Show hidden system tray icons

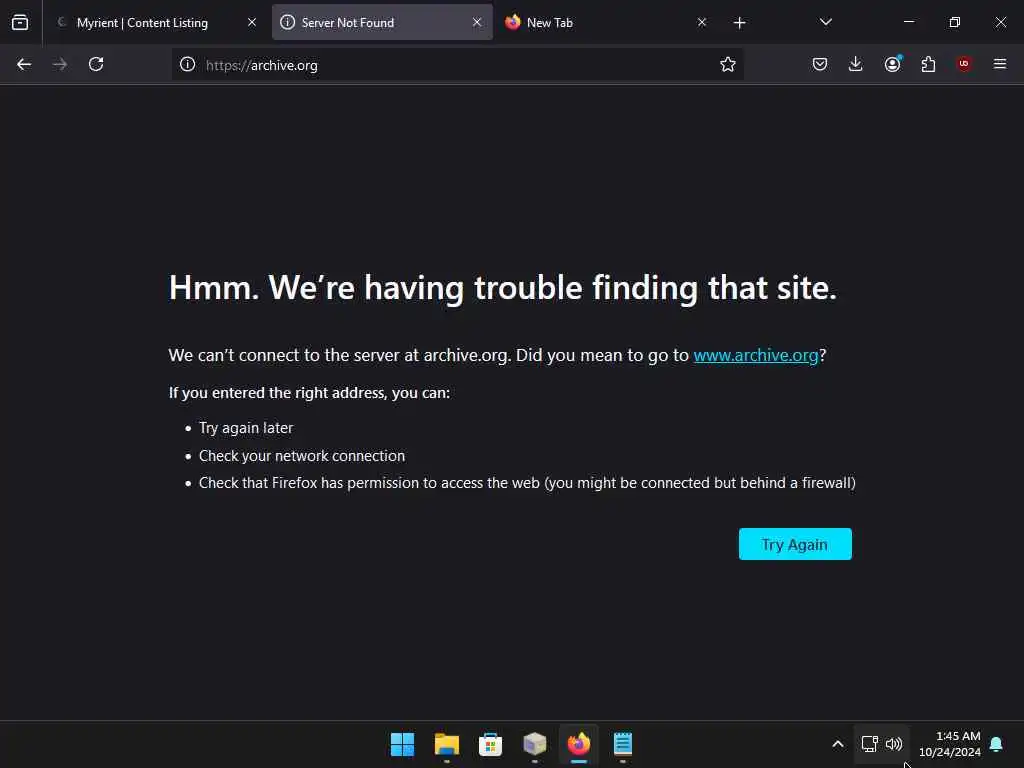838,744
